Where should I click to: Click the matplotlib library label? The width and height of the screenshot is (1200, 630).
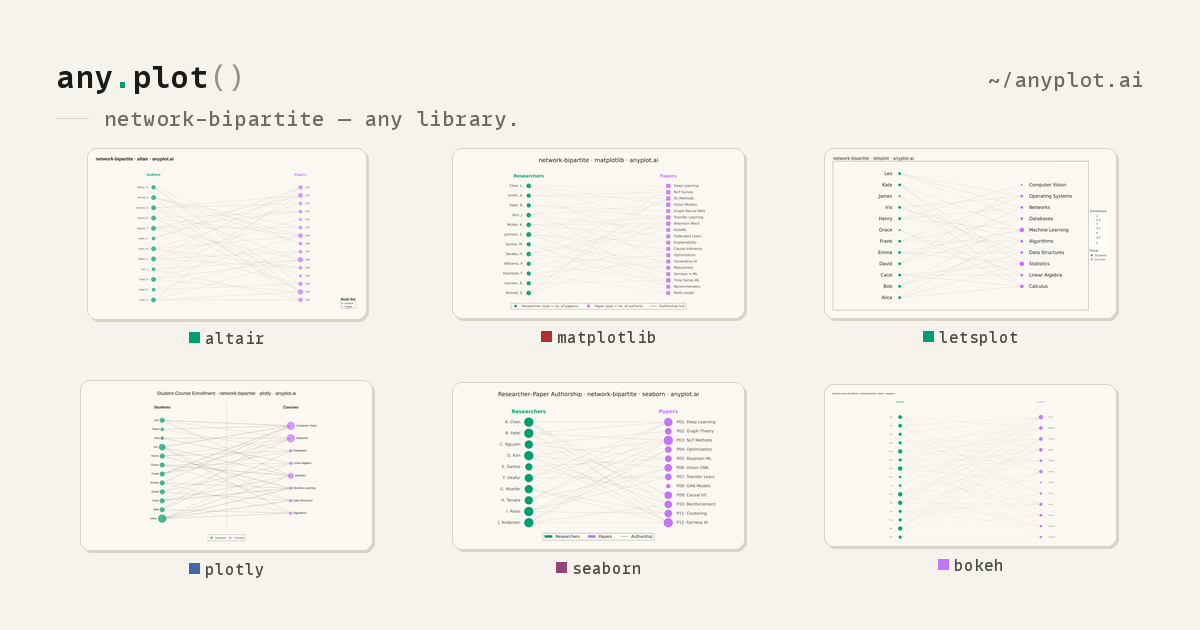click(607, 337)
